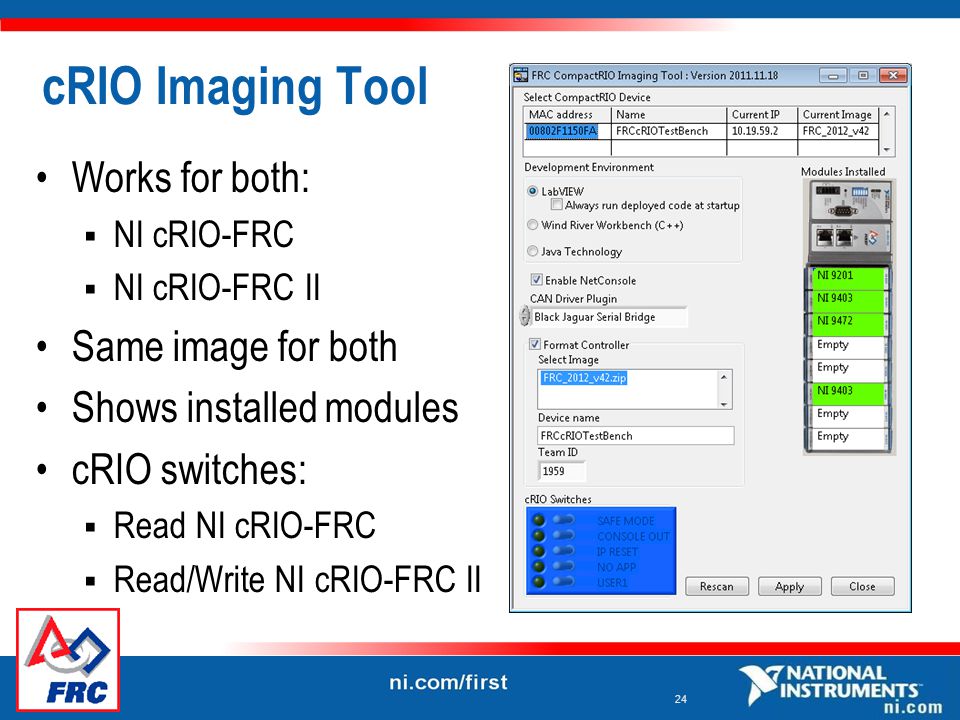Select the NI 9472 module slot
The image size is (960, 720).
click(x=849, y=322)
